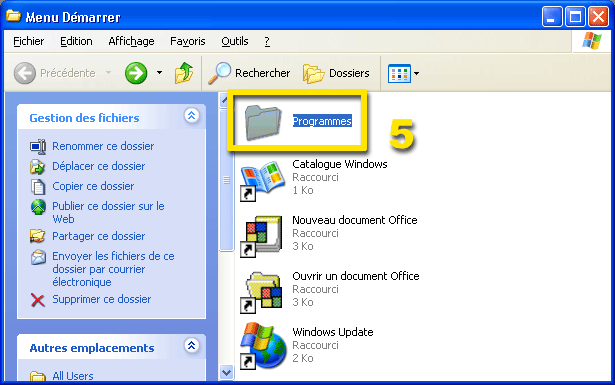The image size is (615, 385).
Task: Maximize the Menu Démarrer window
Action: [575, 17]
